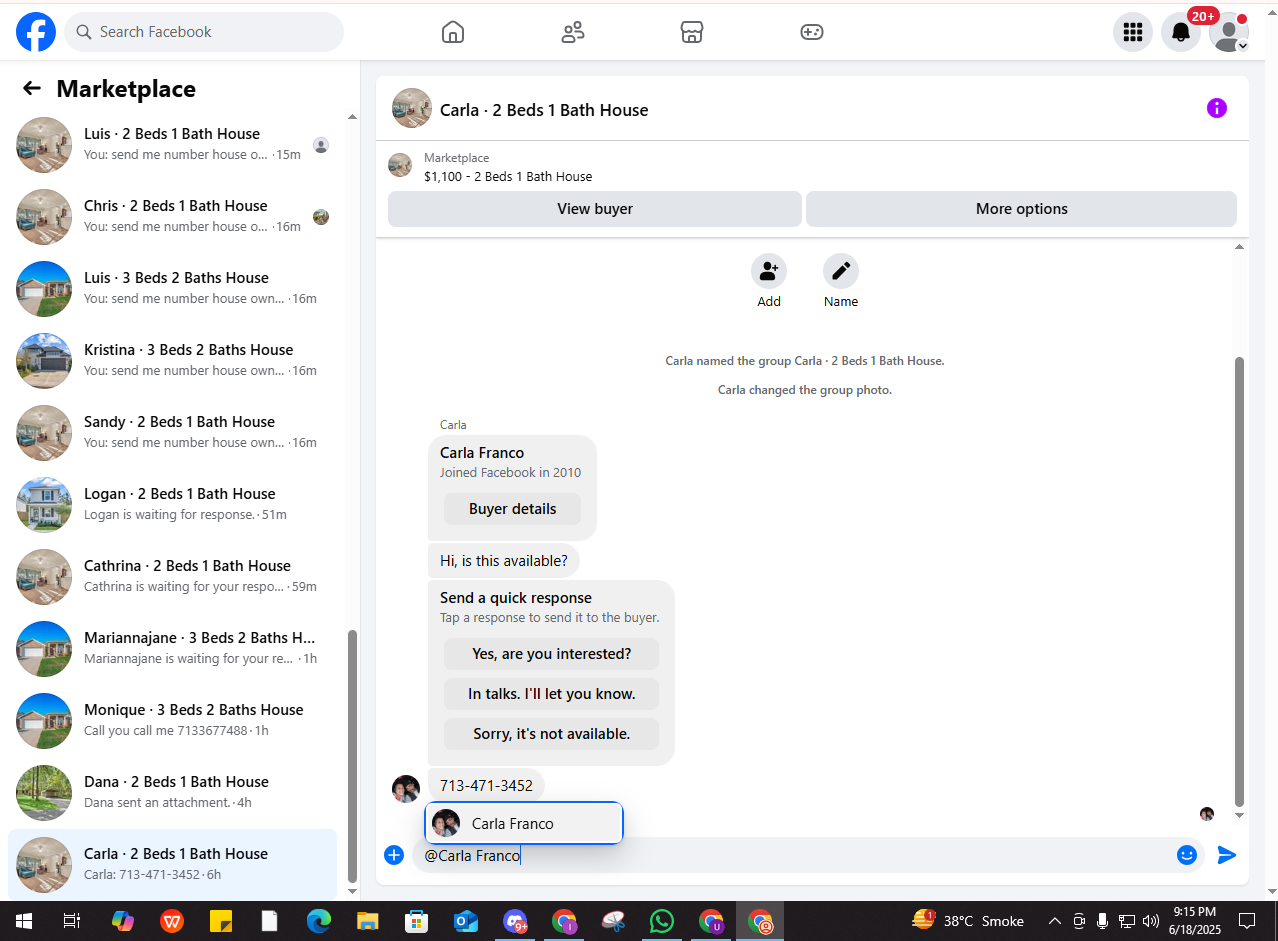
Task: Click the 713-471-3452 message bubble
Action: [486, 786]
